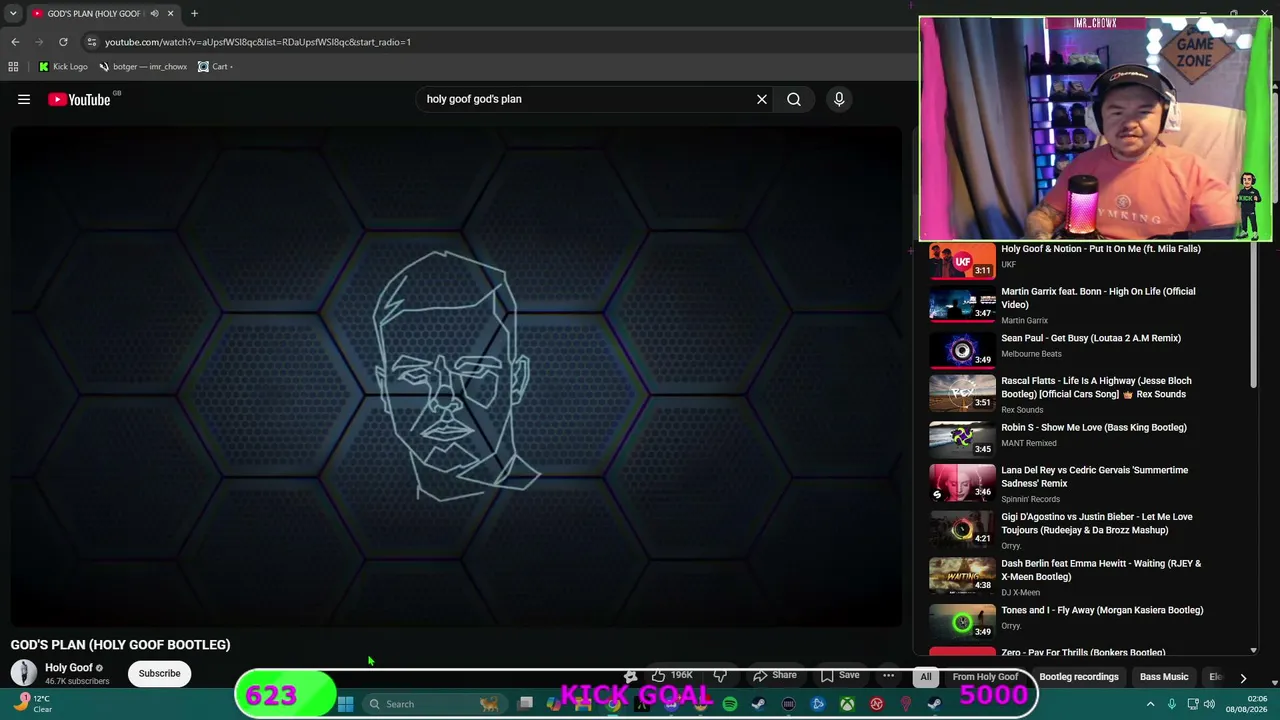Viewport: 1280px width, 720px height.
Task: Click the playlist panel scrollbar
Action: tap(1254, 314)
